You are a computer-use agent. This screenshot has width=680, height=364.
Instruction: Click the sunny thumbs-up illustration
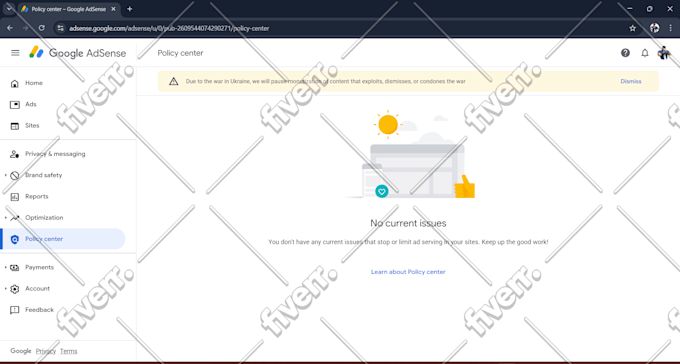(x=410, y=155)
